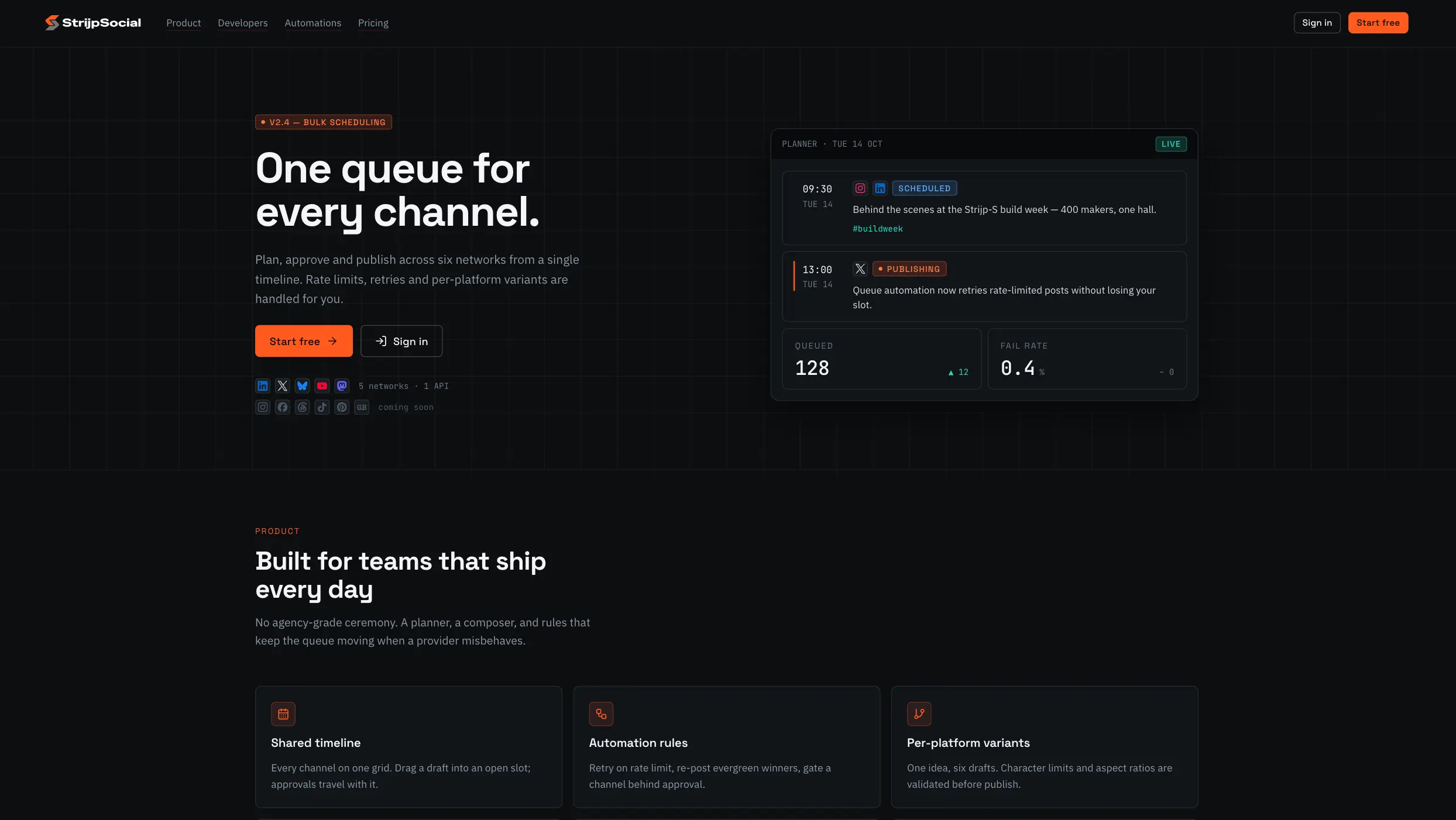The height and width of the screenshot is (820, 1456).
Task: Click the greyed Threads coming-soon icon
Action: [x=302, y=407]
